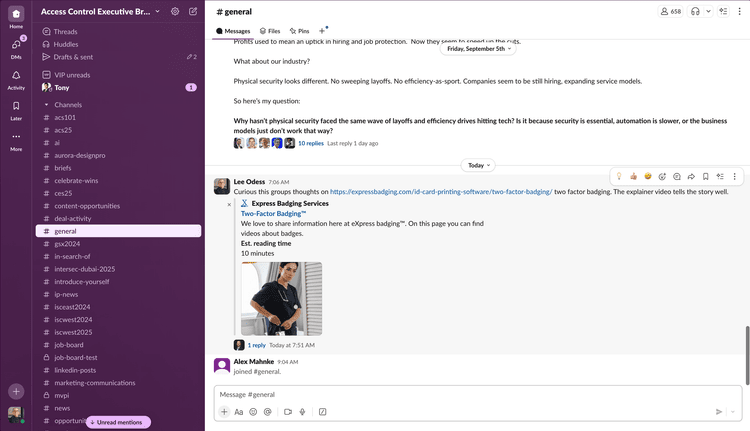Screen dimensions: 750x431
Task: Open the More options in the rail
Action: click(16, 140)
